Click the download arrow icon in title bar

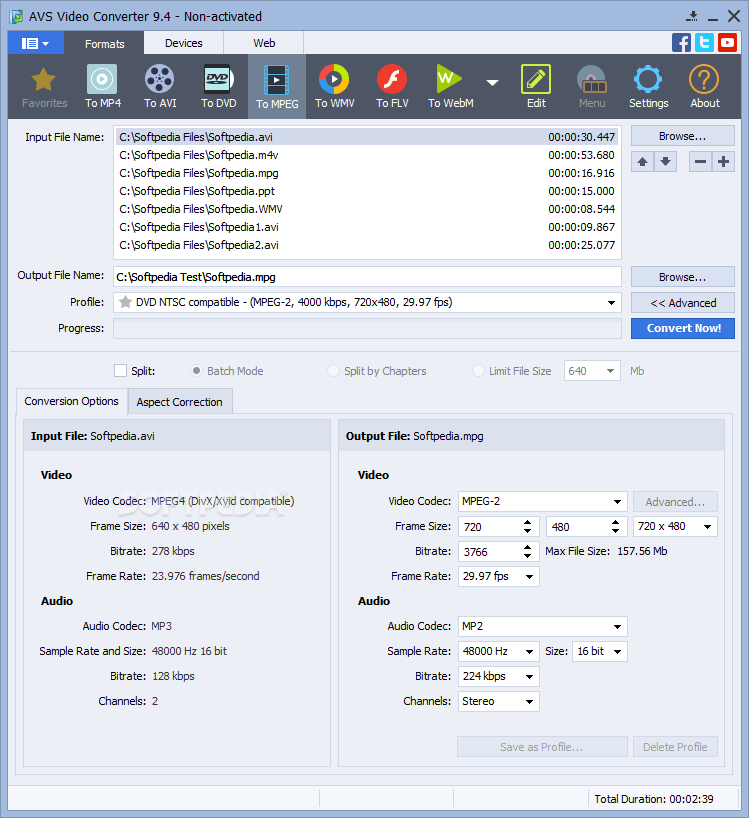point(692,16)
